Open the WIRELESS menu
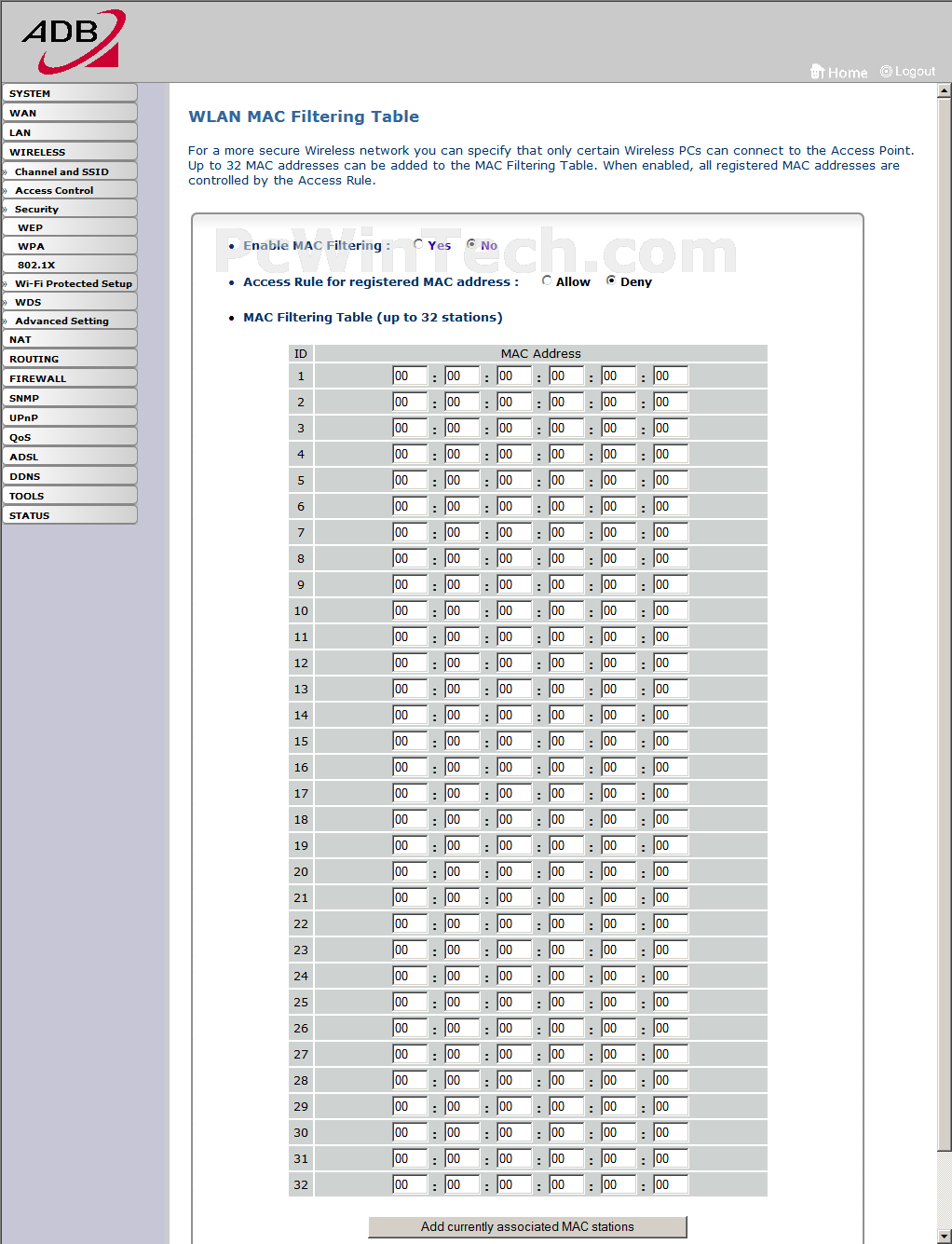Screen dimensions: 952x1244 70,152
